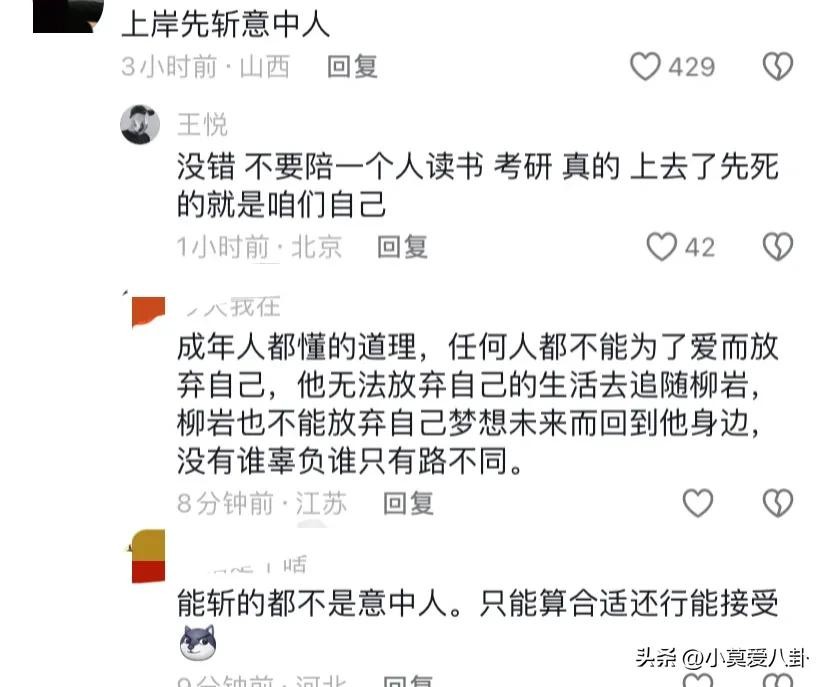This screenshot has width=828, height=687.
Task: Dislike the bottom Hebei comment
Action: [778, 680]
